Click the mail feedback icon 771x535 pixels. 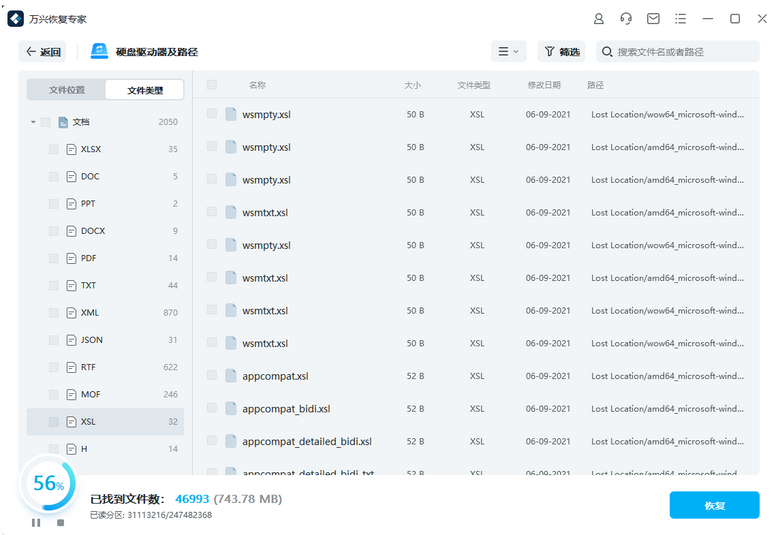(653, 19)
